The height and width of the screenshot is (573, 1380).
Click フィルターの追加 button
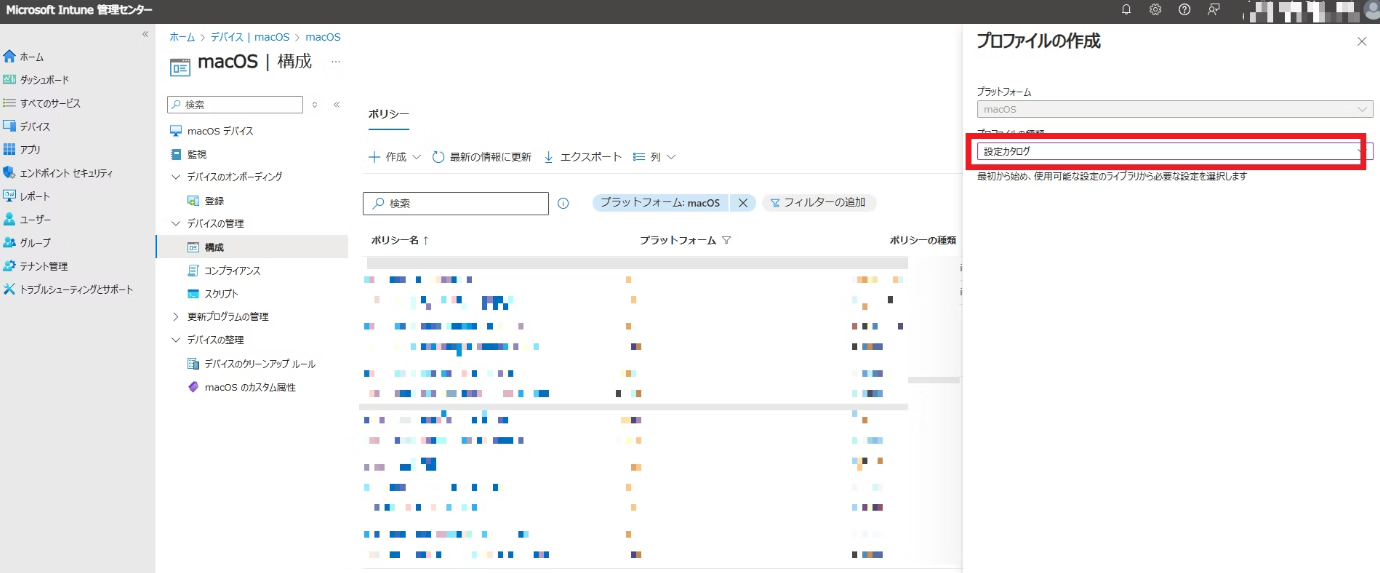point(819,202)
